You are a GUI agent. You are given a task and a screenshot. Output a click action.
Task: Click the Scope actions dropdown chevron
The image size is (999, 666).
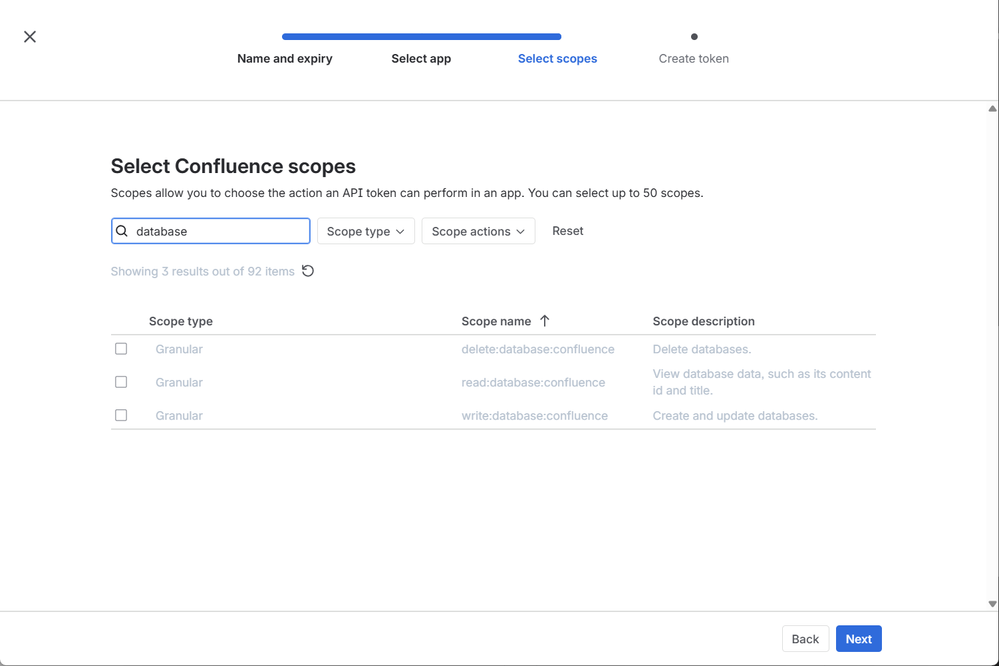click(521, 231)
